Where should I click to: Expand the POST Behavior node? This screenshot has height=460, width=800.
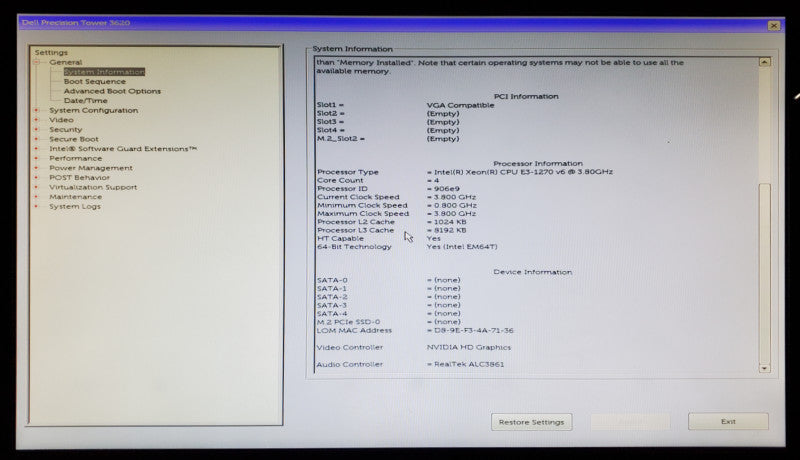coord(36,177)
